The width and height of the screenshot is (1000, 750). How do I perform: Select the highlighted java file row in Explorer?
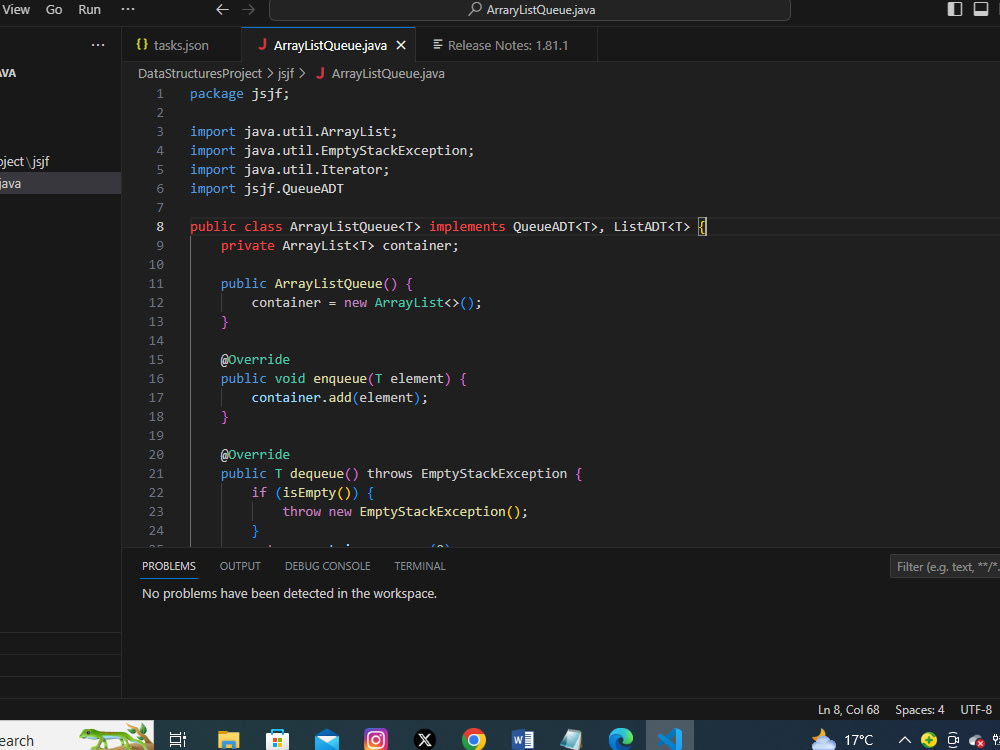point(61,184)
